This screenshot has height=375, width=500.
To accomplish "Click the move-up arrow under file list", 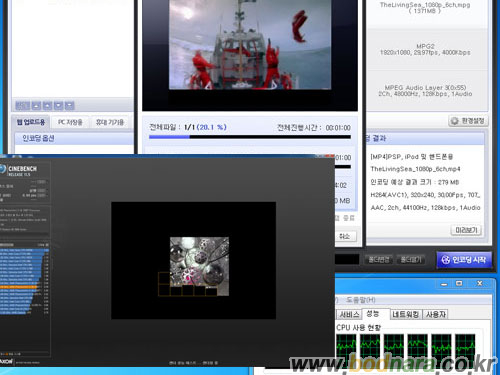I will (x=47, y=106).
